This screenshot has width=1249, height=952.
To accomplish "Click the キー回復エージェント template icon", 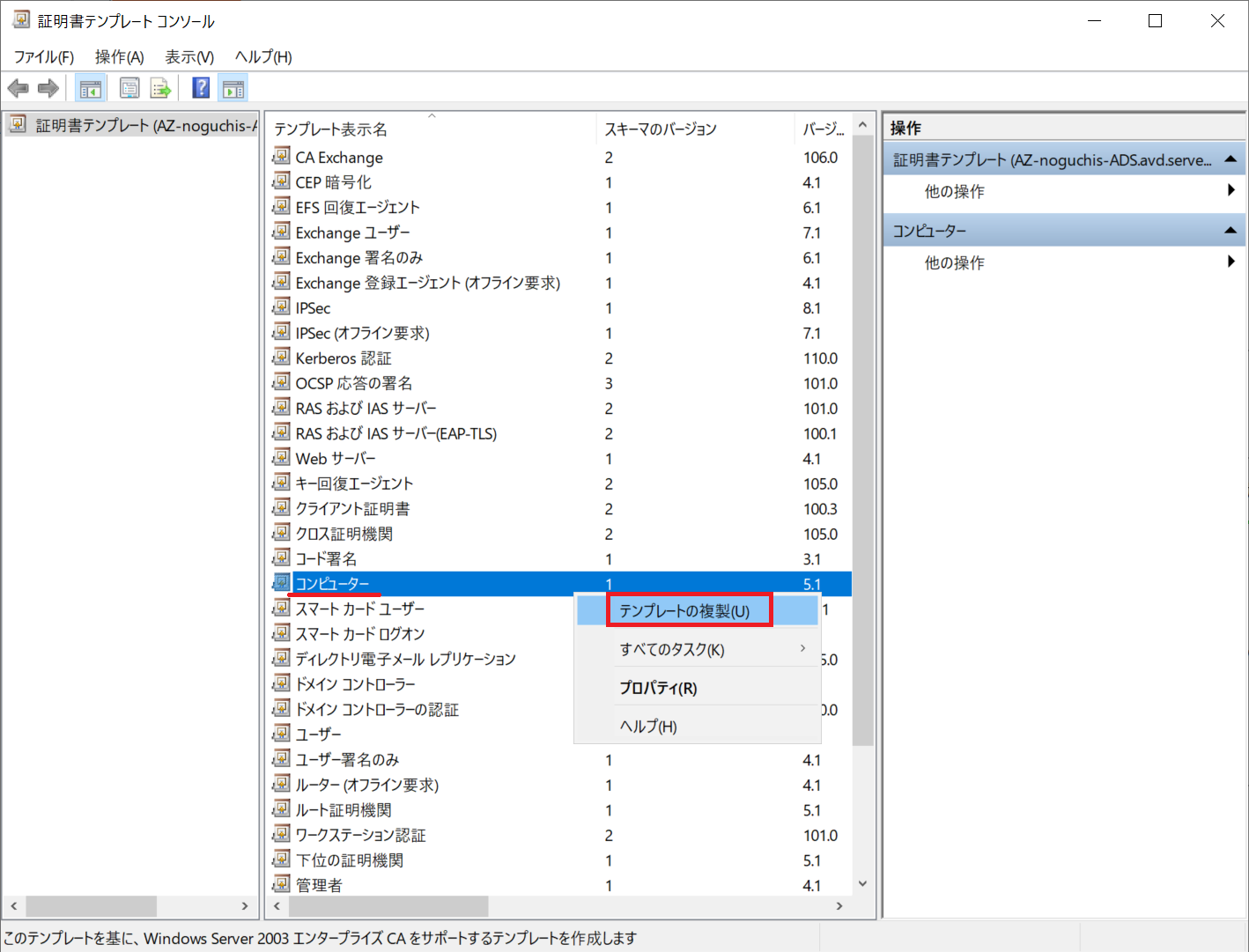I will [281, 483].
